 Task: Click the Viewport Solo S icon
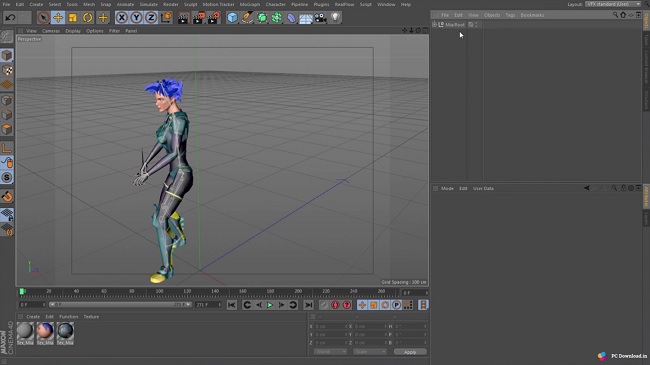click(x=7, y=178)
